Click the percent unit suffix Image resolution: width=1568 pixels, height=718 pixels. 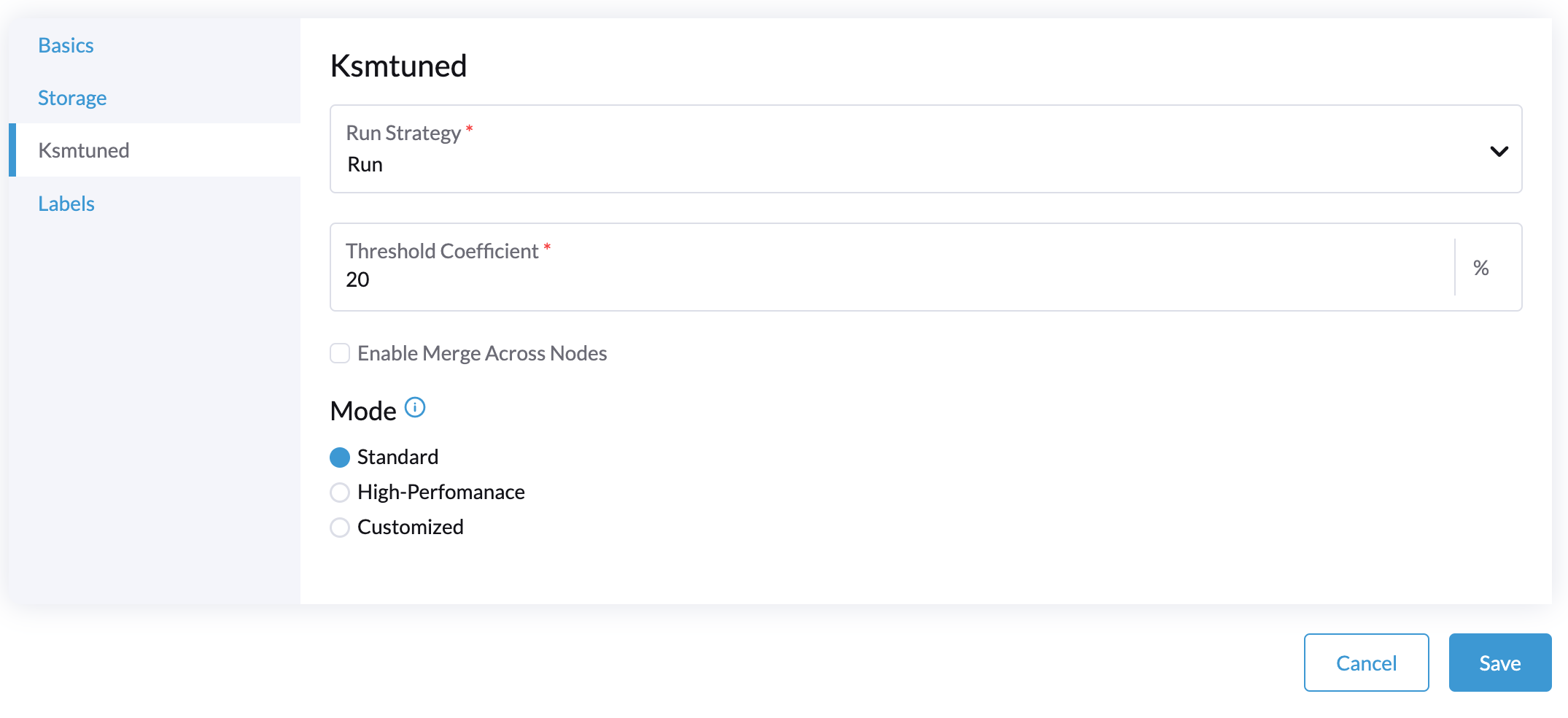[1480, 268]
